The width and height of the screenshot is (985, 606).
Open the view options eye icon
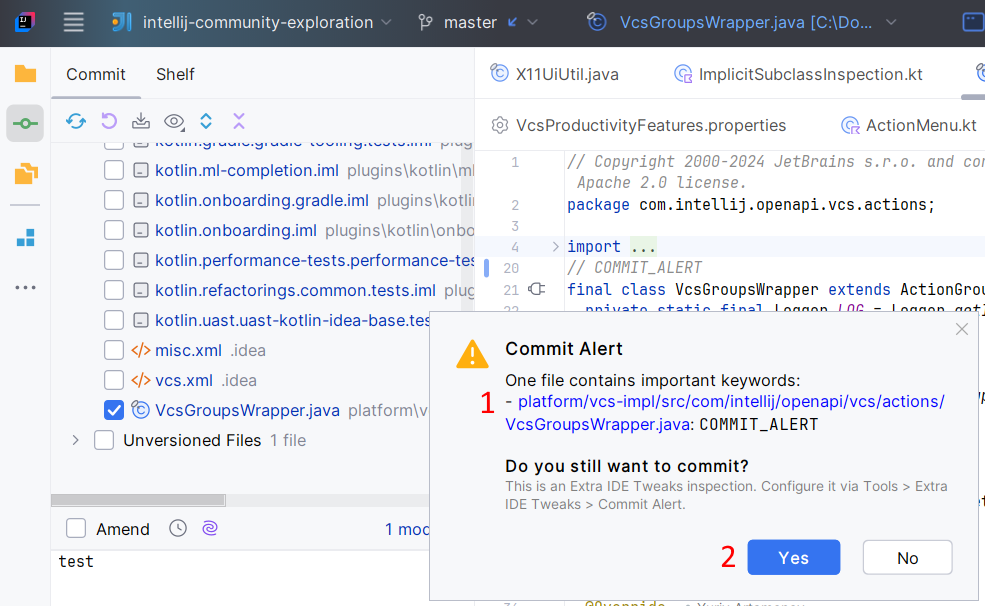coord(174,121)
